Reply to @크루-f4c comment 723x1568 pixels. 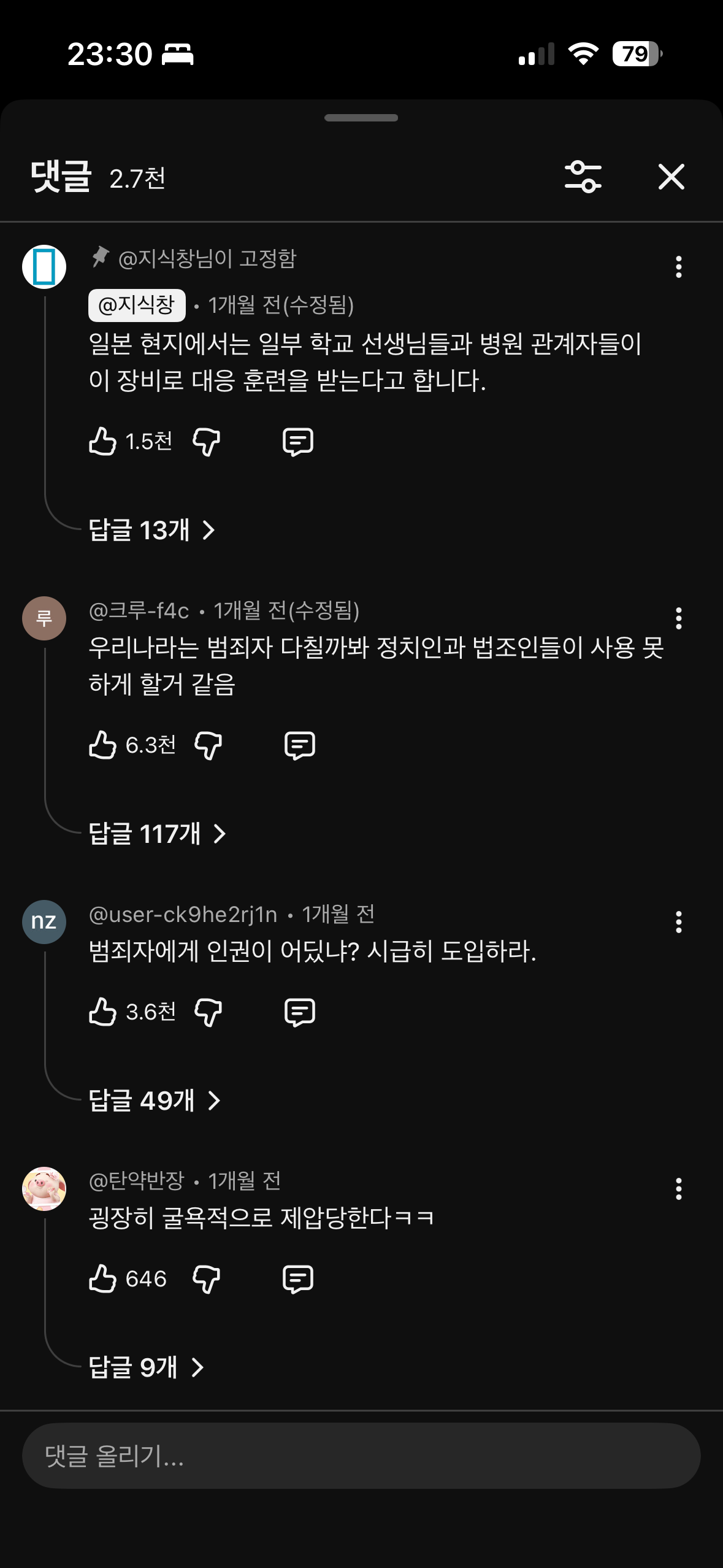tap(300, 745)
